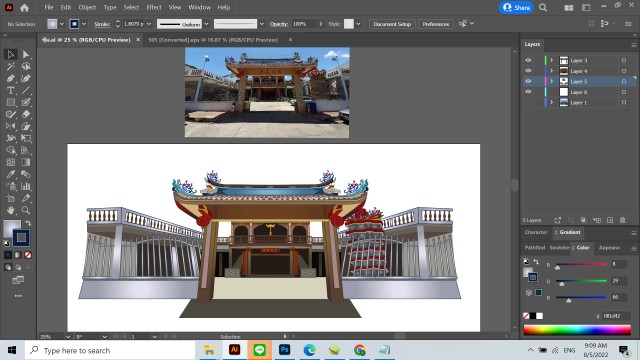
Task: Toggle visibility of Layer 4
Action: click(x=528, y=71)
